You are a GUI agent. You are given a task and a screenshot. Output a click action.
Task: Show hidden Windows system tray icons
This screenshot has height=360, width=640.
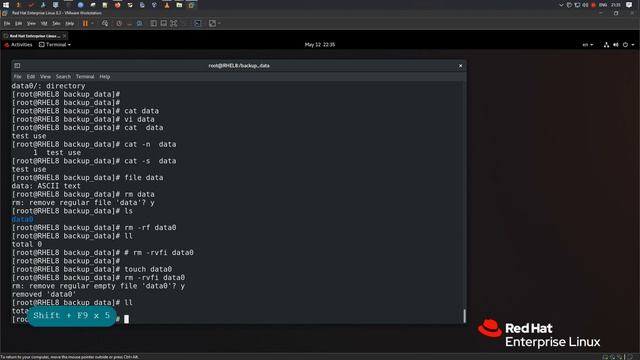(x=561, y=5)
